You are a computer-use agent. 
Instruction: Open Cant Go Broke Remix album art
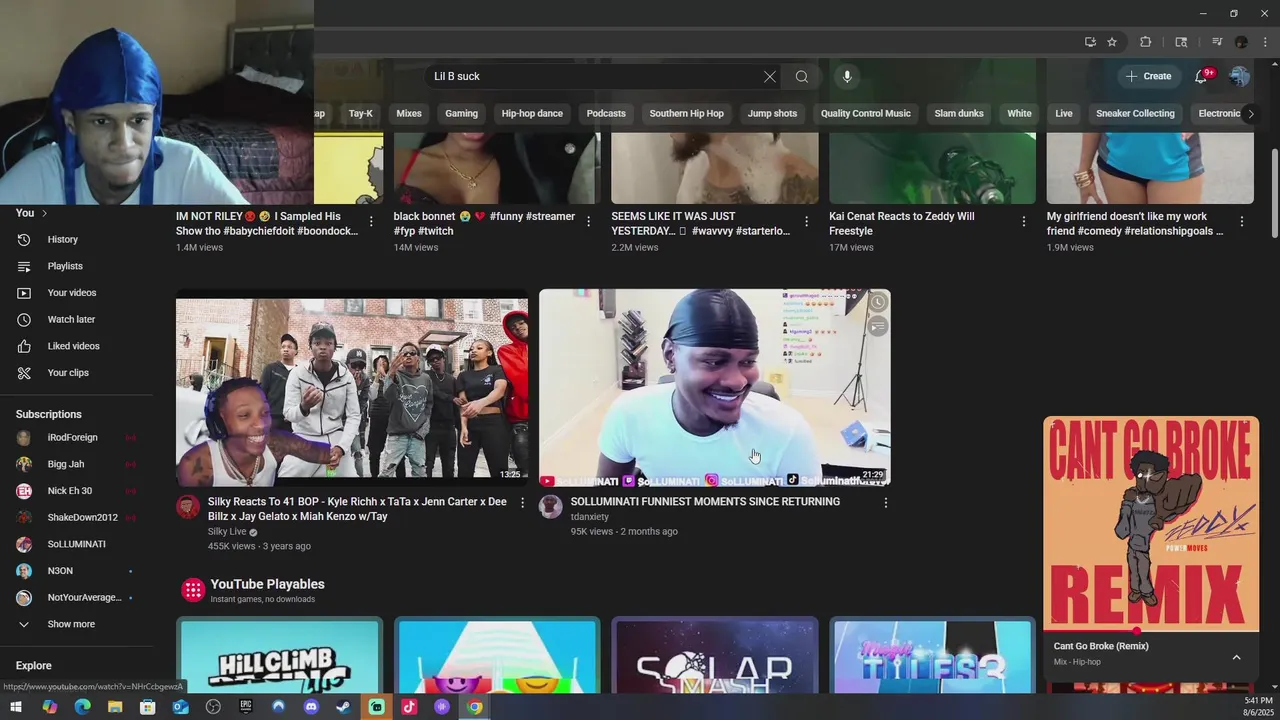(x=1151, y=524)
